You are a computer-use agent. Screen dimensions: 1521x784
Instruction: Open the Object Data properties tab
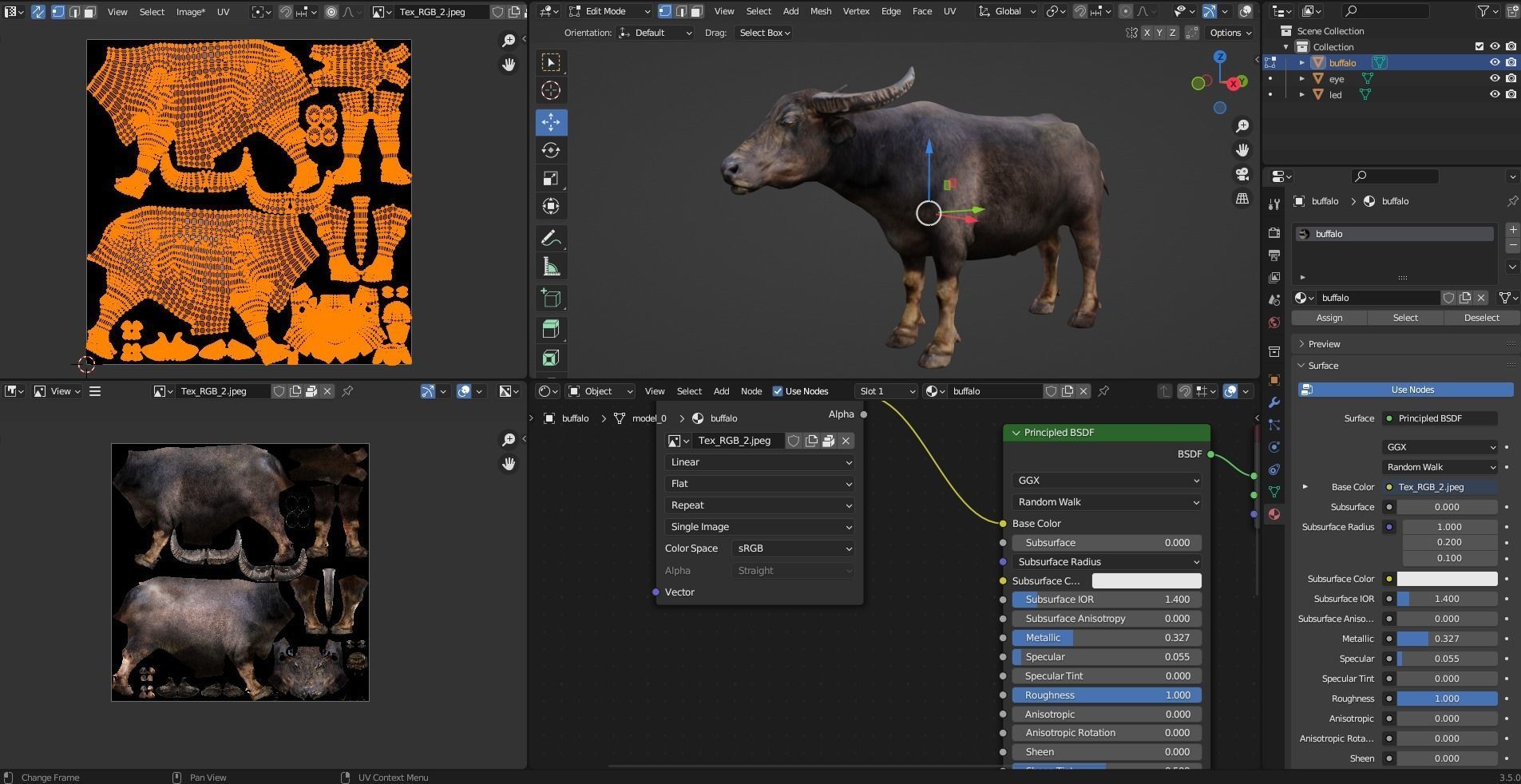[x=1274, y=492]
